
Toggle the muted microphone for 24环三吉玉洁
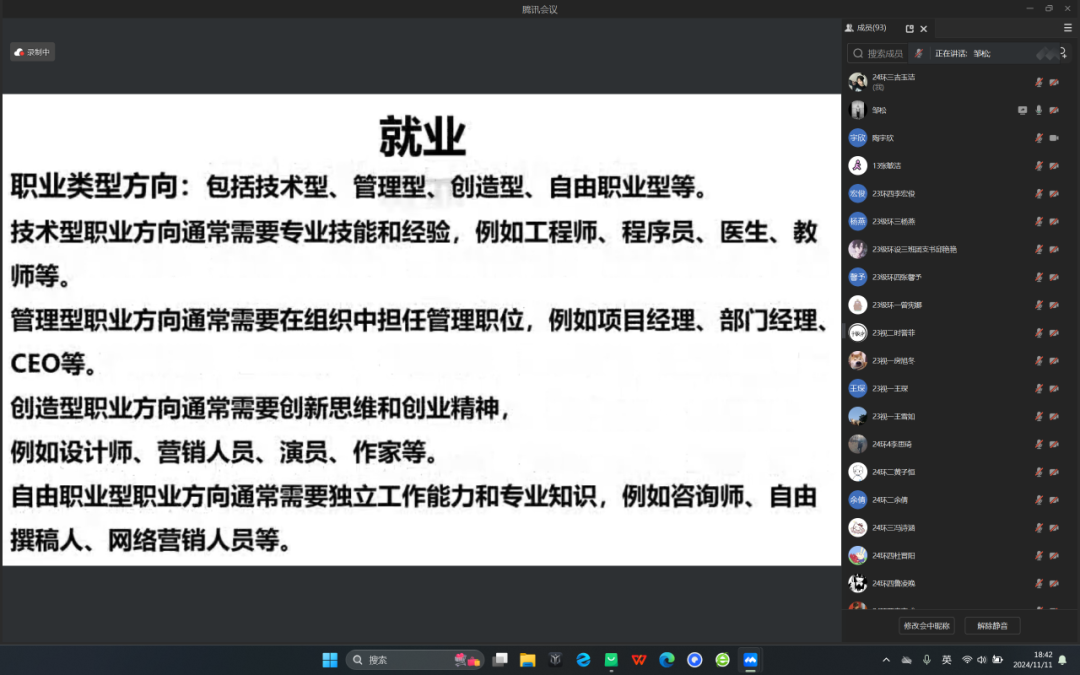(1039, 82)
